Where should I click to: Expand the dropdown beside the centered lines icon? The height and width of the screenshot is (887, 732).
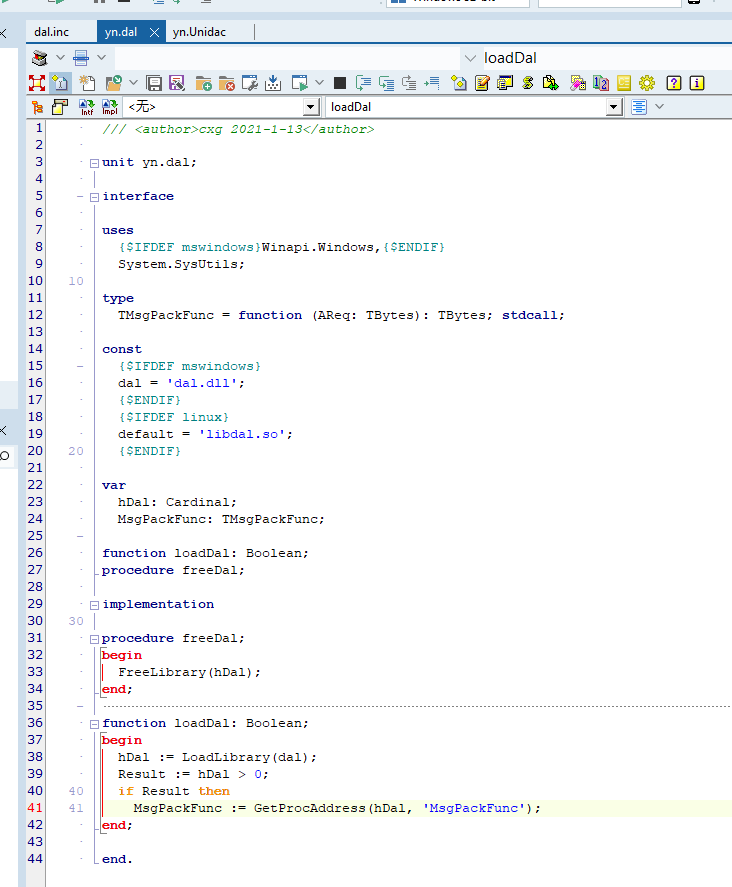coord(659,106)
